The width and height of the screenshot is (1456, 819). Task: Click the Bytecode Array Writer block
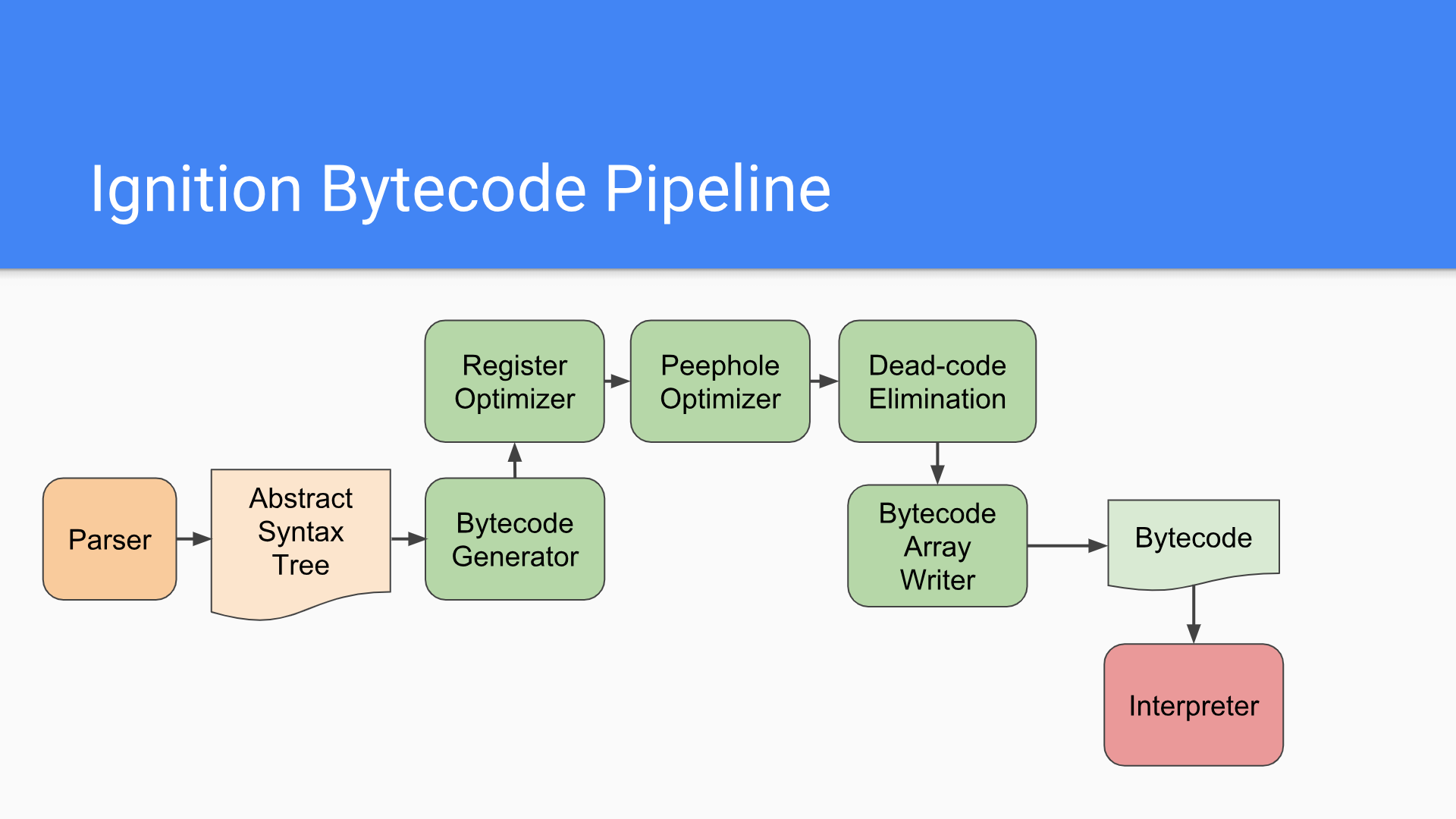(937, 546)
